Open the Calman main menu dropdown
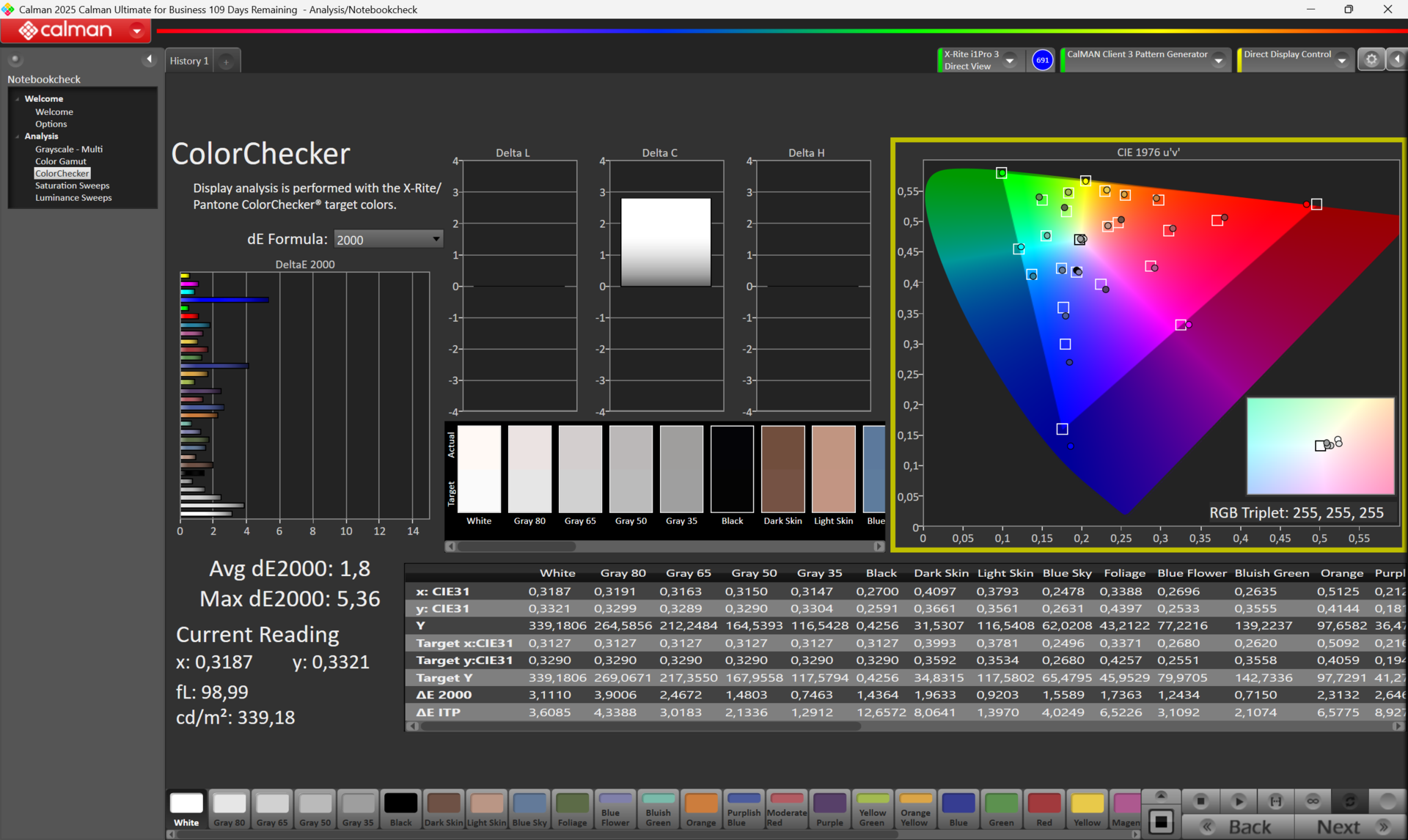This screenshot has width=1408, height=840. pyautogui.click(x=136, y=31)
